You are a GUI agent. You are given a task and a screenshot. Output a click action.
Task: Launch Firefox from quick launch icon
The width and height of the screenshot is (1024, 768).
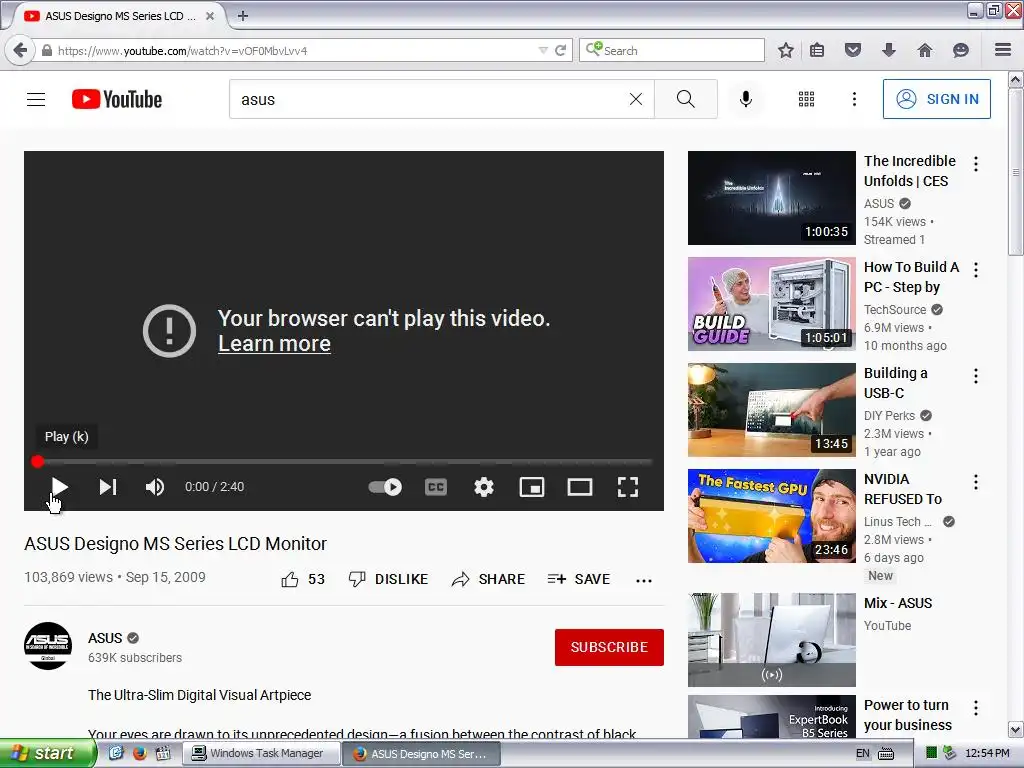(140, 754)
